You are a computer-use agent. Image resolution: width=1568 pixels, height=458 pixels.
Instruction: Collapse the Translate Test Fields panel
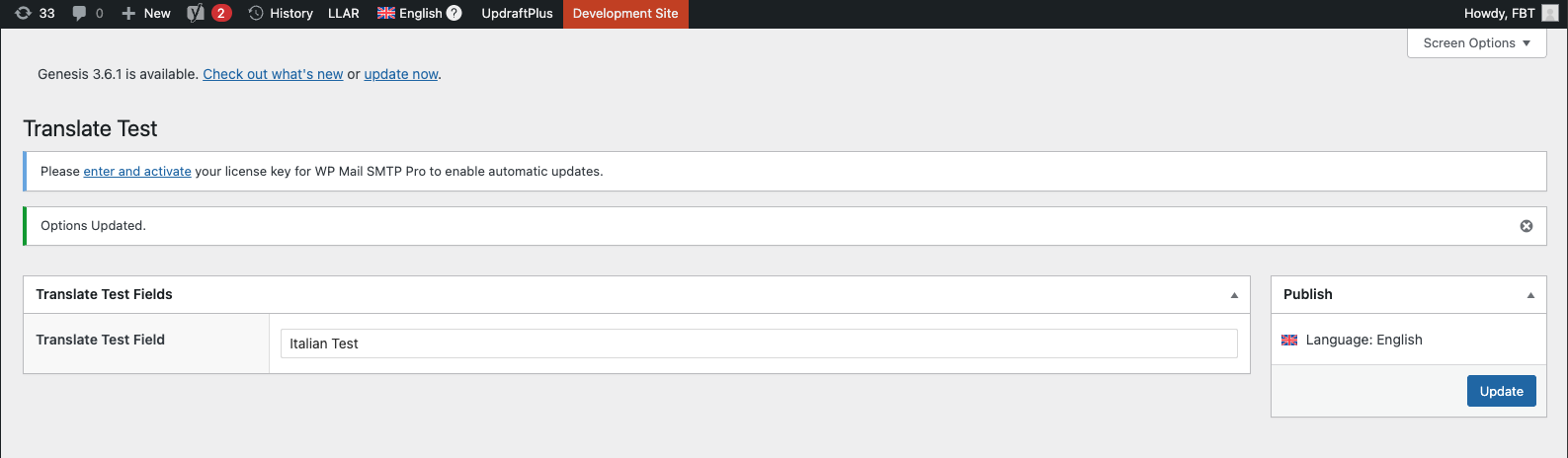[x=1234, y=295]
